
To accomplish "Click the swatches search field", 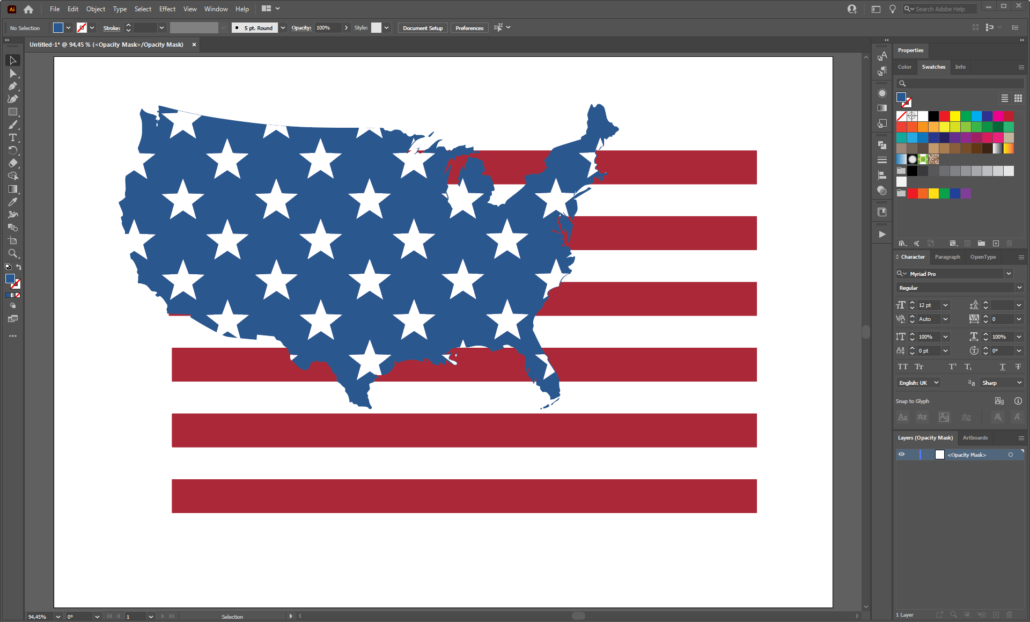I will click(x=960, y=83).
